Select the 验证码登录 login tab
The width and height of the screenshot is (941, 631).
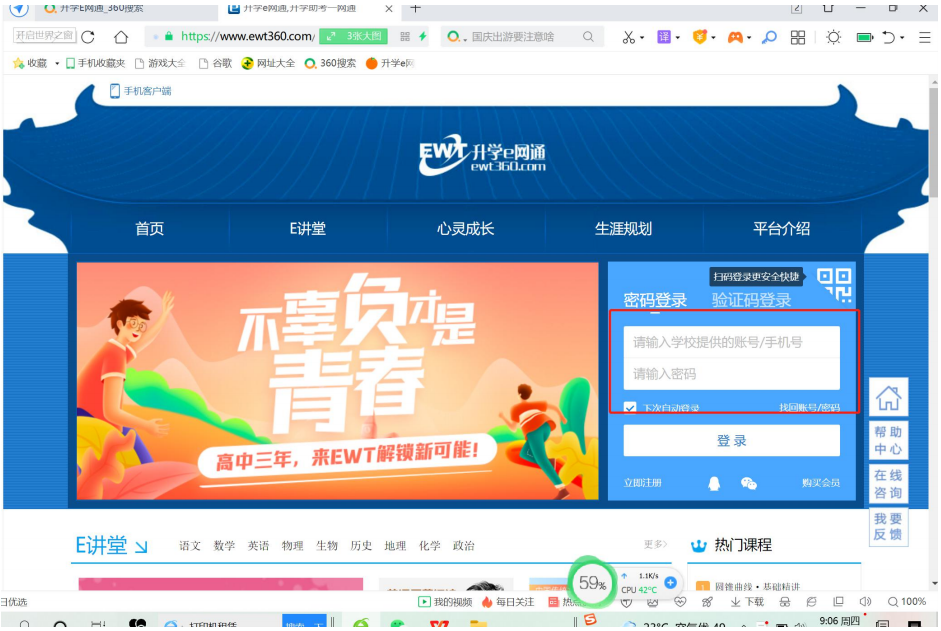point(751,300)
